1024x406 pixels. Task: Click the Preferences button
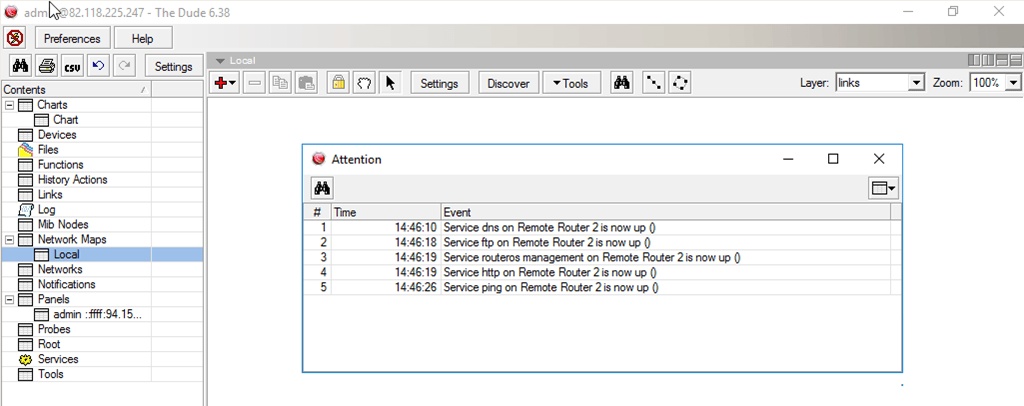click(72, 39)
